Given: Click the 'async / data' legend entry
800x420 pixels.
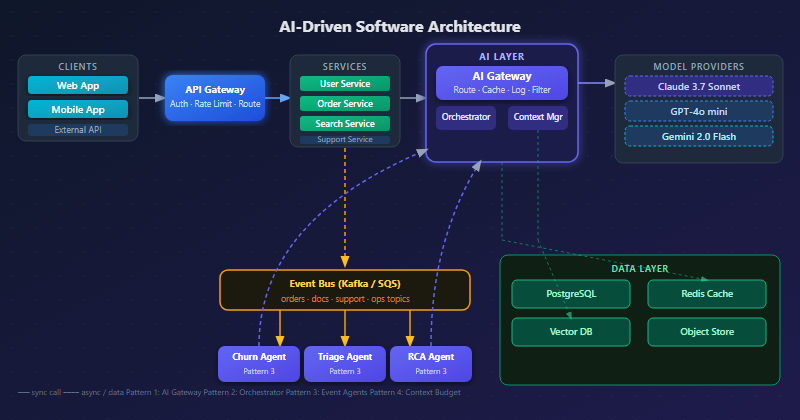Looking at the screenshot, I should tap(93, 392).
